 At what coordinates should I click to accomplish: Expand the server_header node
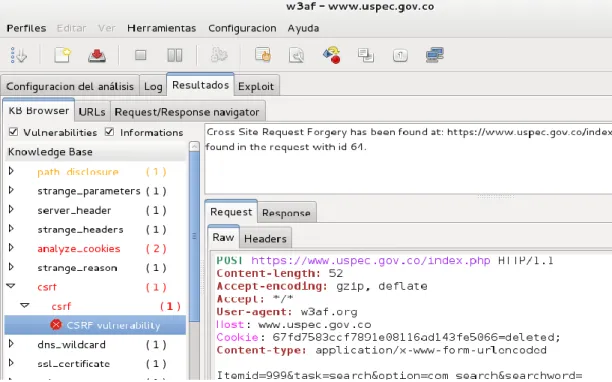(x=11, y=210)
